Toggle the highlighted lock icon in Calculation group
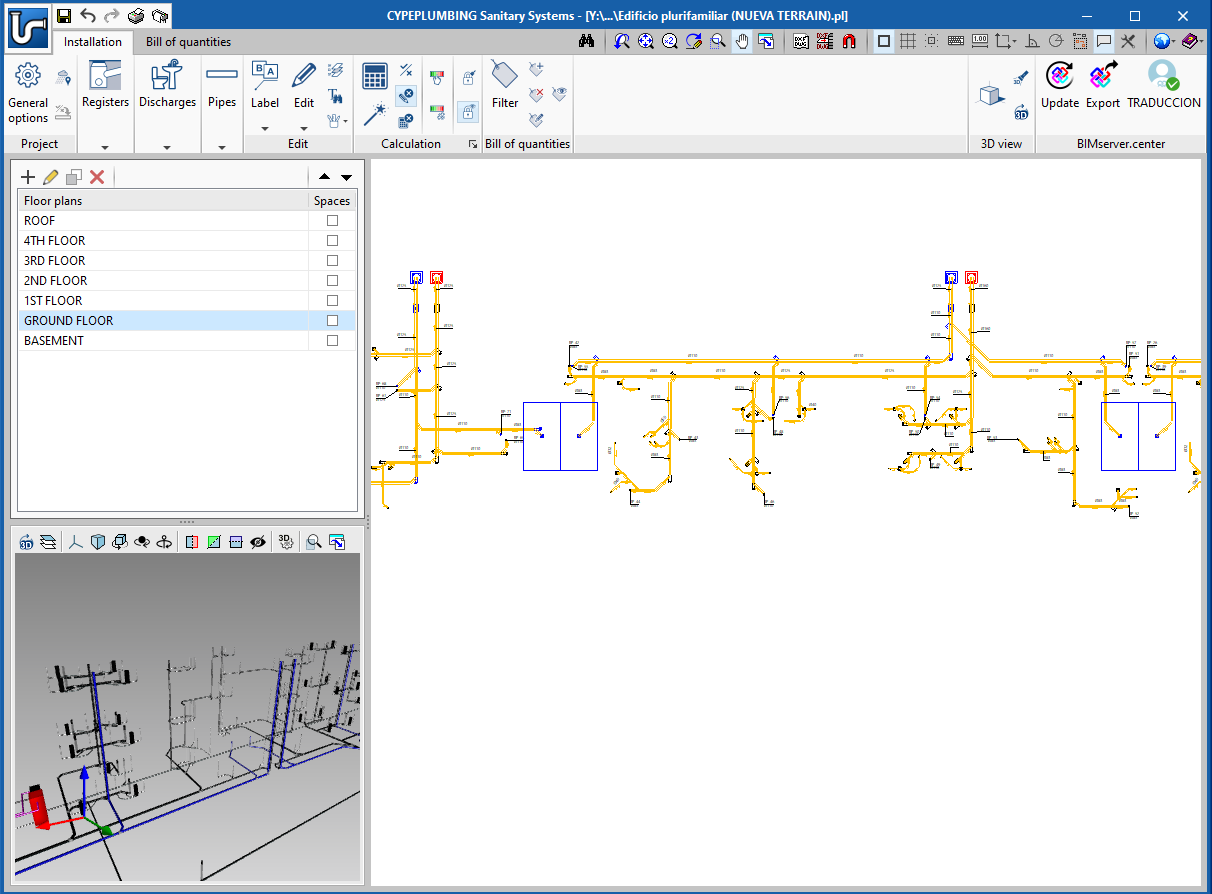 click(468, 112)
